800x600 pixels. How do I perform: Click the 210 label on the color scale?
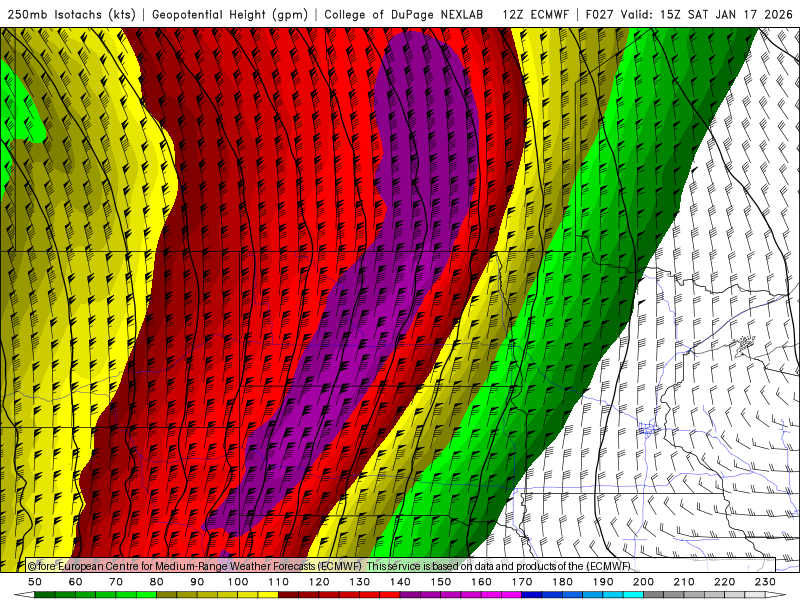[x=684, y=582]
